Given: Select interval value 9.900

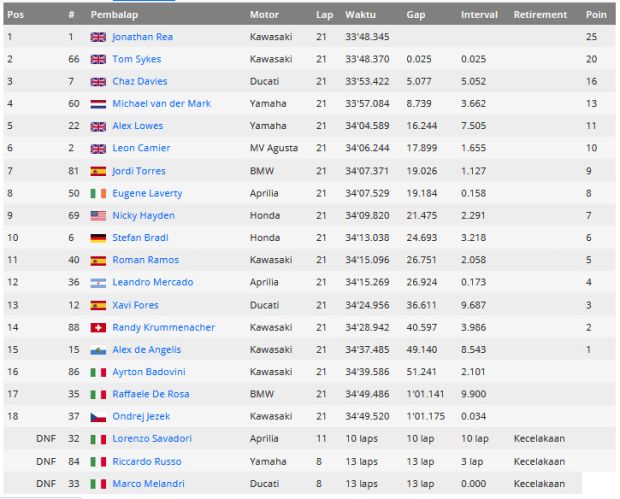Looking at the screenshot, I should tap(474, 394).
